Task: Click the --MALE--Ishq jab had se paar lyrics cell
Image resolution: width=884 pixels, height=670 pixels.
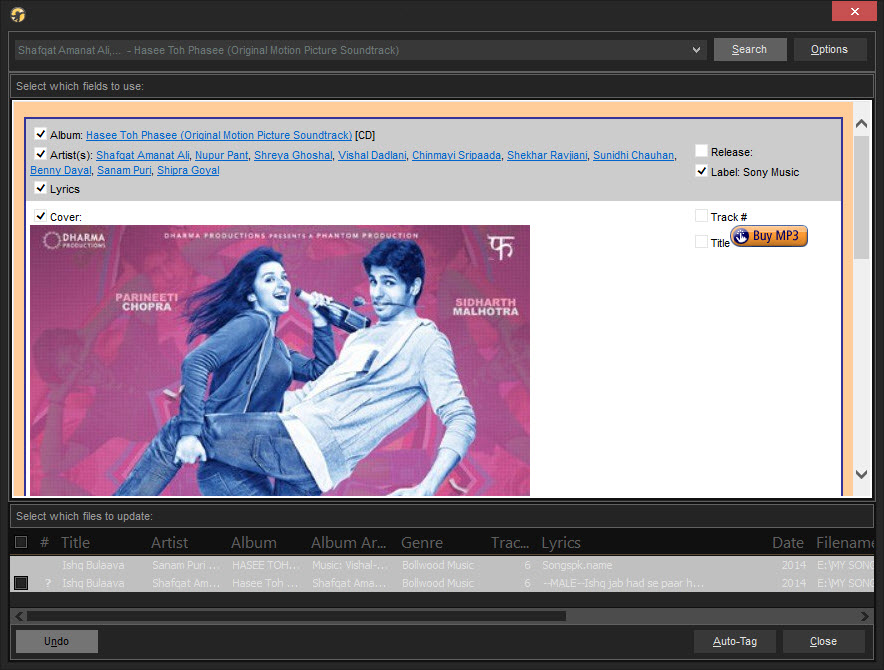Action: 623,583
